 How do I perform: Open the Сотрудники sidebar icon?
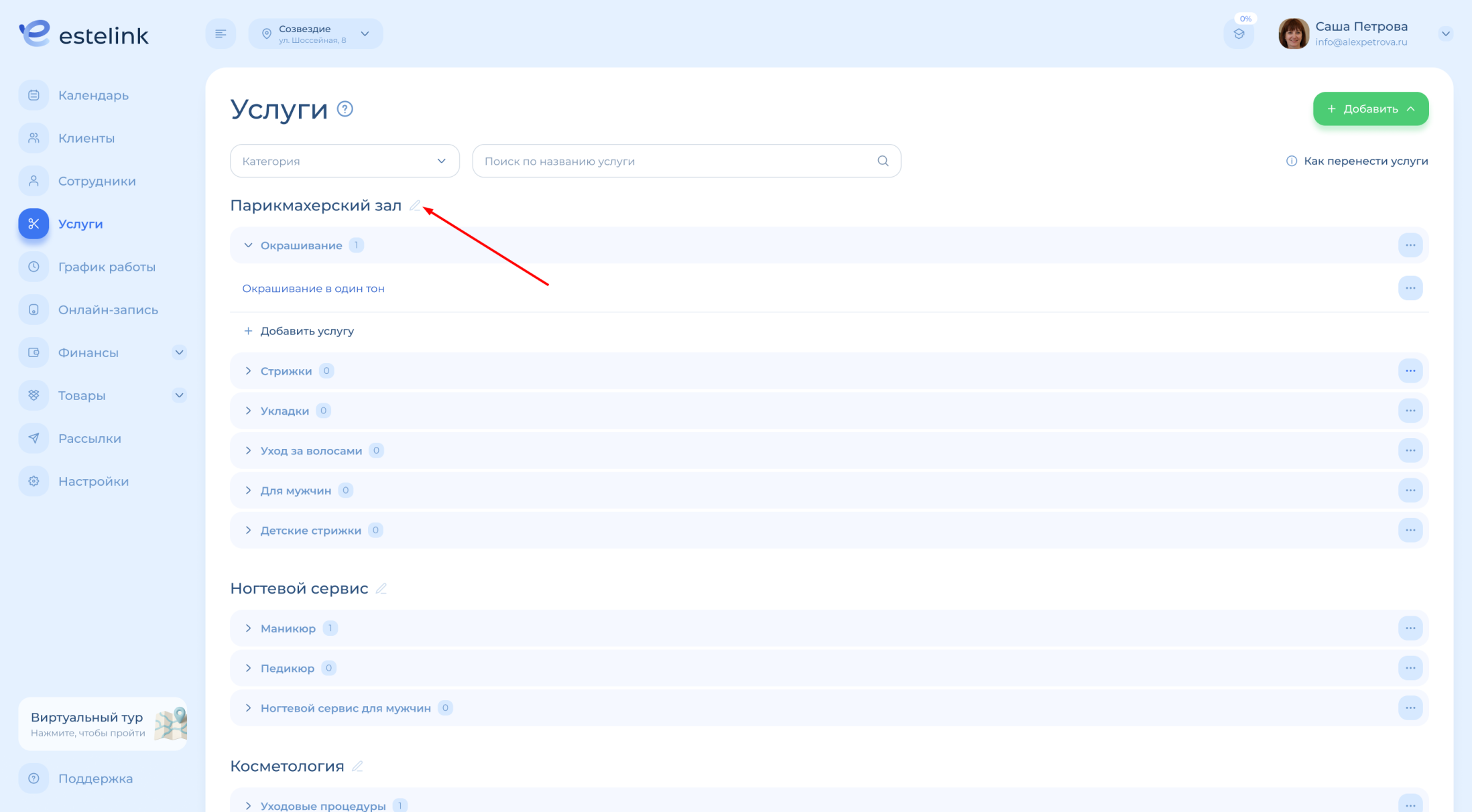(34, 181)
